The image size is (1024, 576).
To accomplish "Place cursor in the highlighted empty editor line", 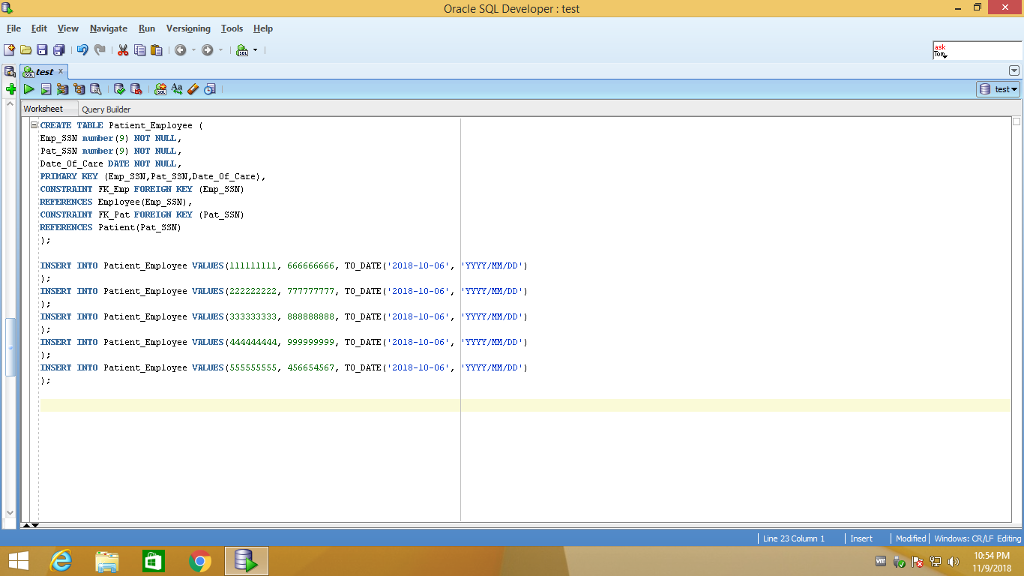I will click(525, 406).
